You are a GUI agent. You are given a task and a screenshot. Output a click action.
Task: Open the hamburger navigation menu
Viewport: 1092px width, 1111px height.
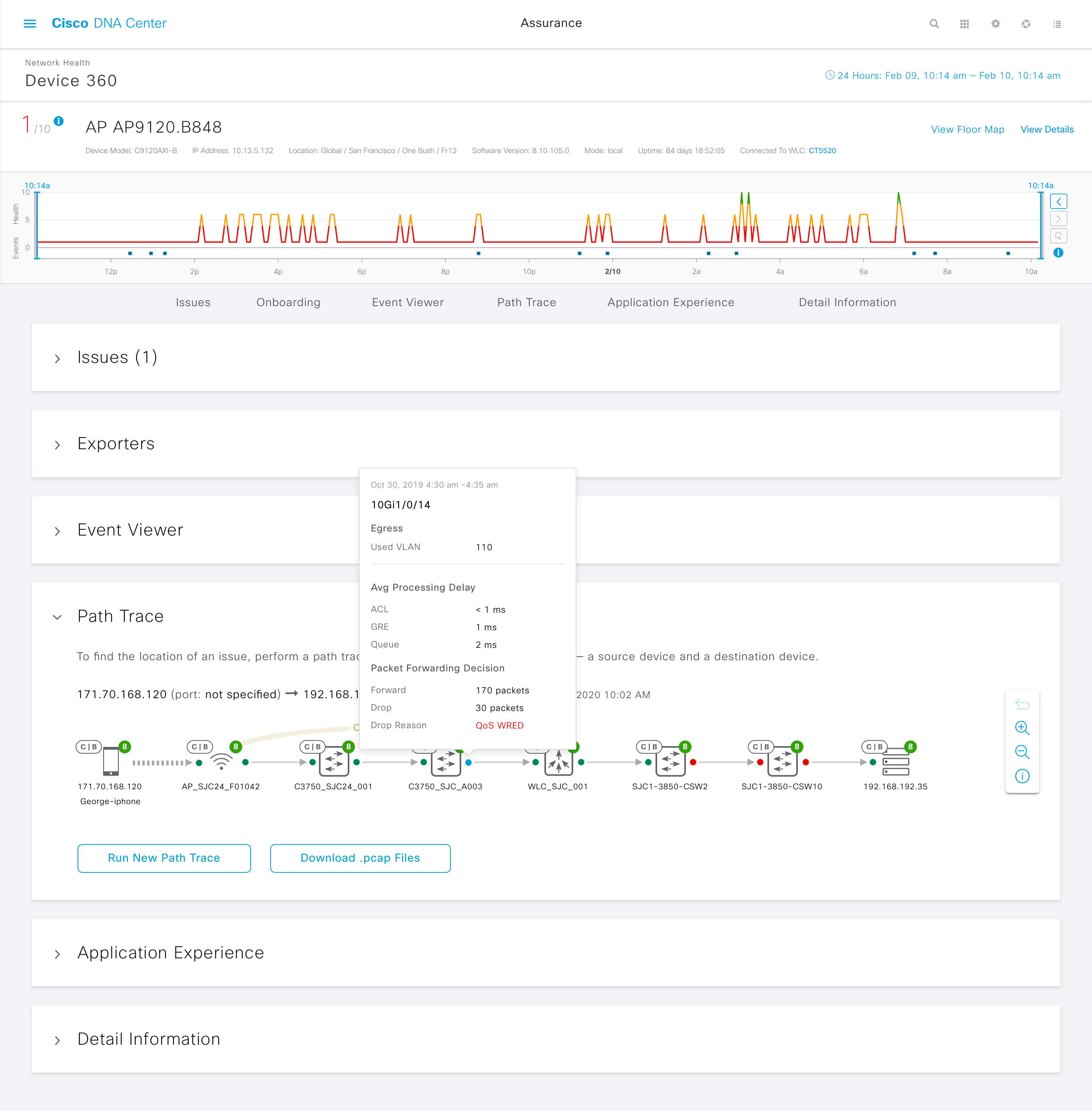pyautogui.click(x=30, y=24)
